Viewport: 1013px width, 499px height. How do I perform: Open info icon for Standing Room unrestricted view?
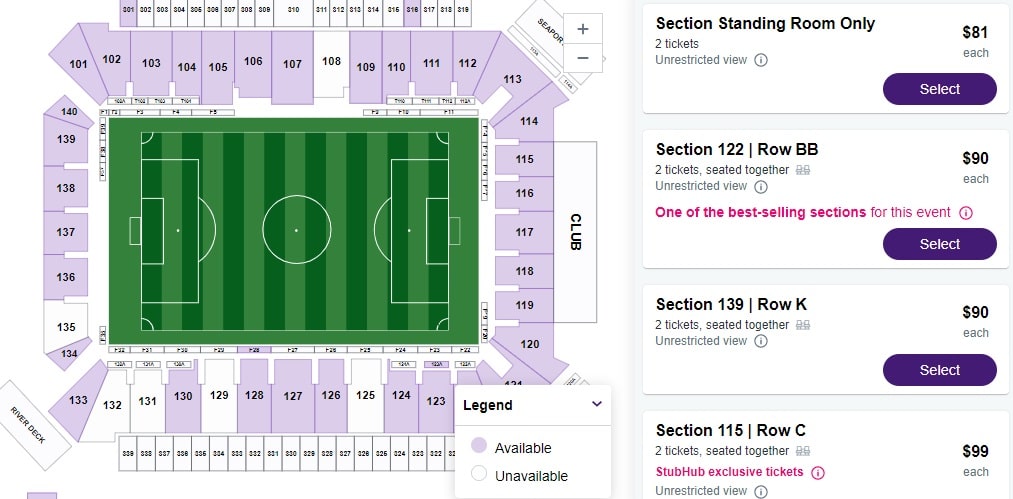click(x=761, y=60)
